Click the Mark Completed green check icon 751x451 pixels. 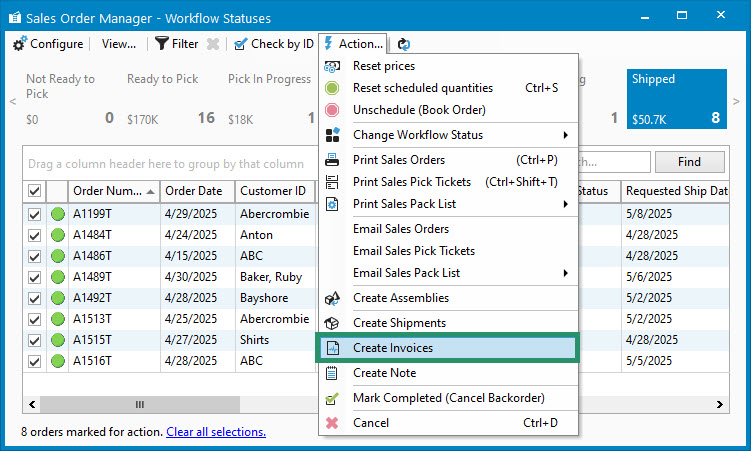coord(332,398)
